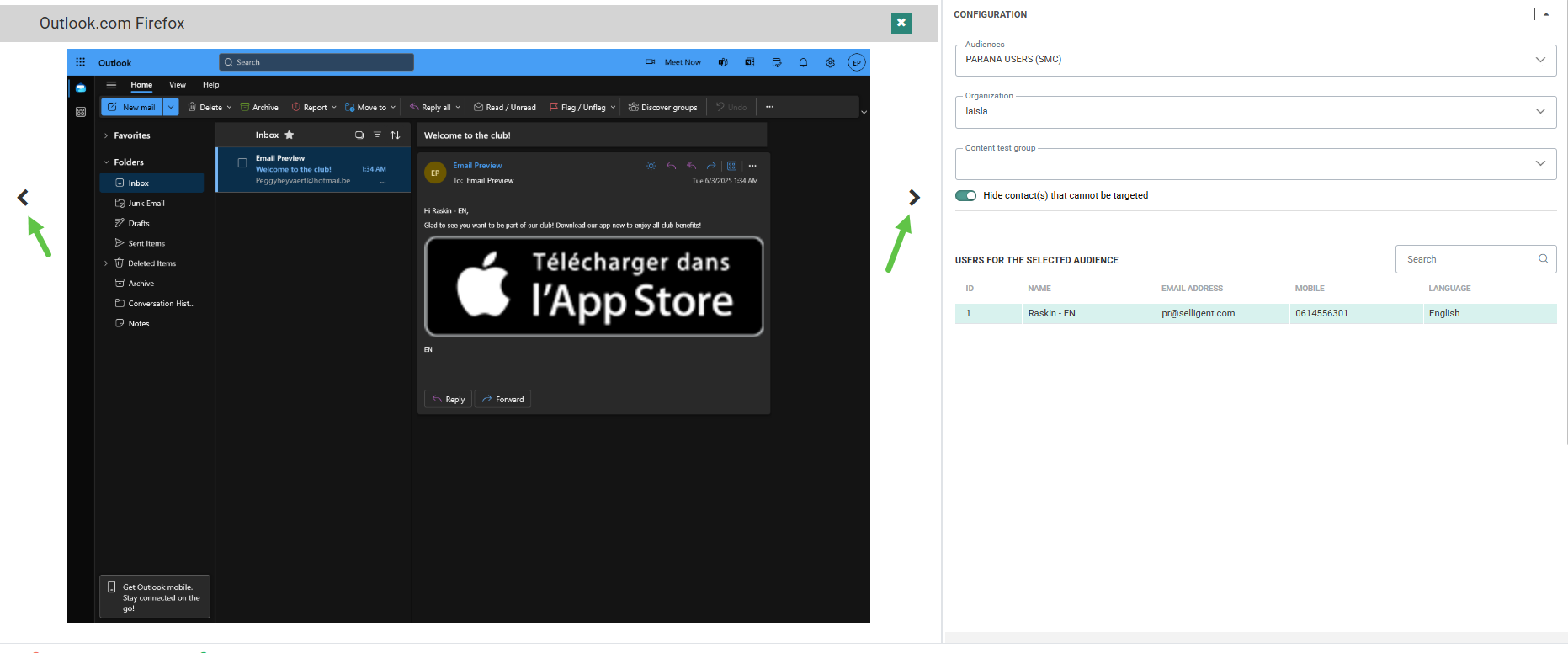The height and width of the screenshot is (653, 1568).
Task: Toggle Hide contacts that cannot be targeted
Action: point(965,195)
